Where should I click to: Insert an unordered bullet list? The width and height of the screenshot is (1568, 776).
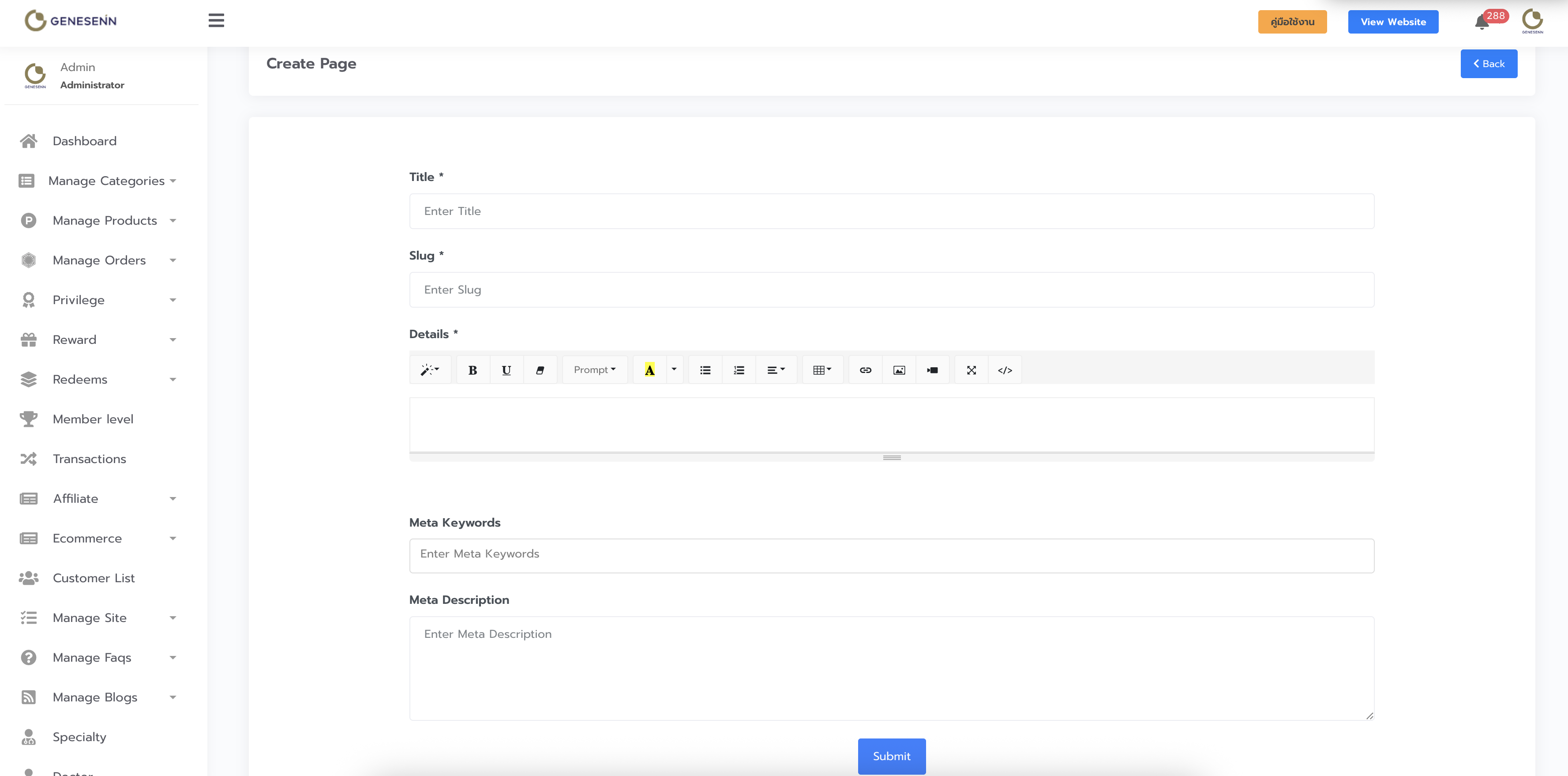(705, 370)
